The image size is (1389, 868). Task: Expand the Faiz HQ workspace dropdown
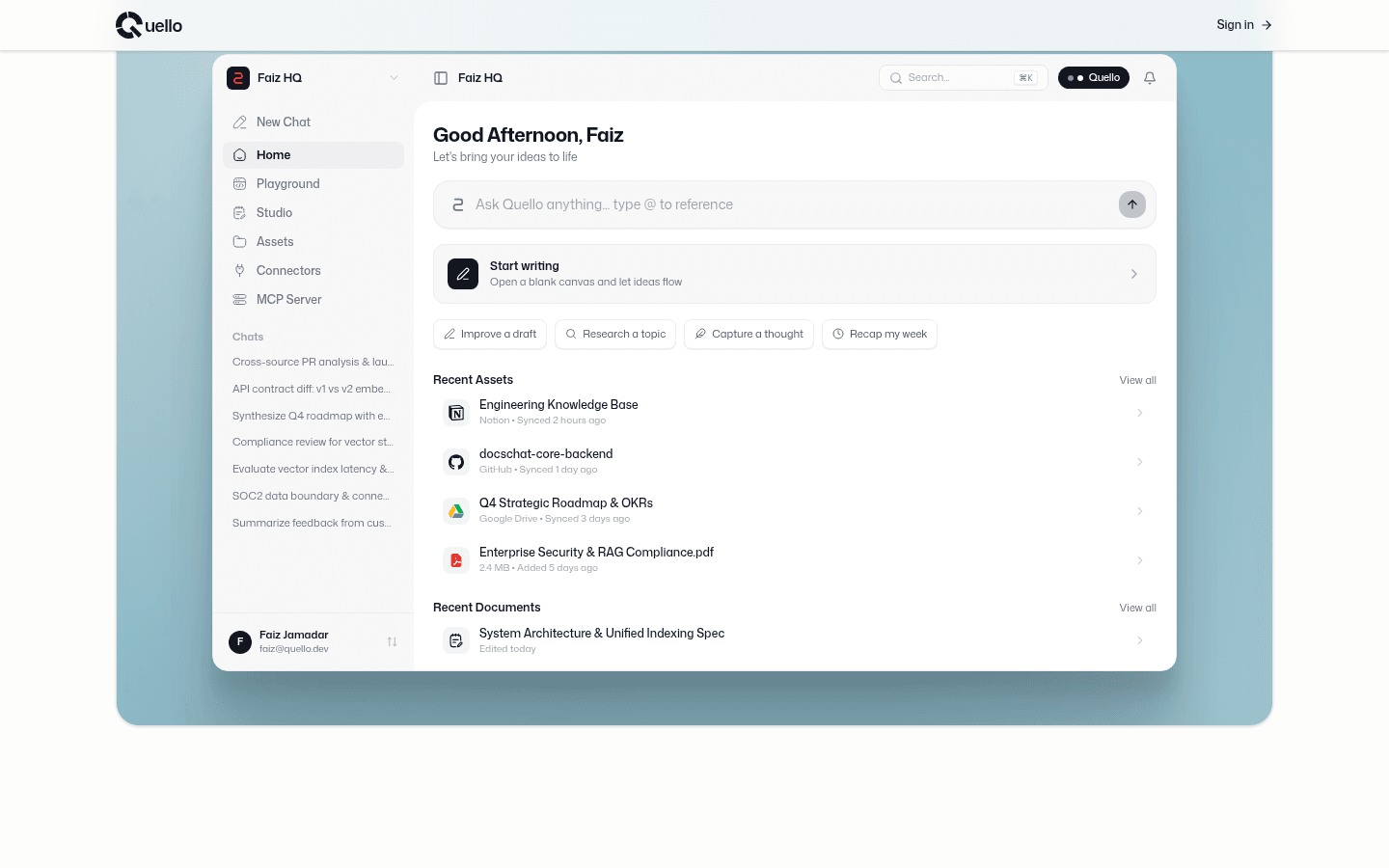tap(394, 78)
